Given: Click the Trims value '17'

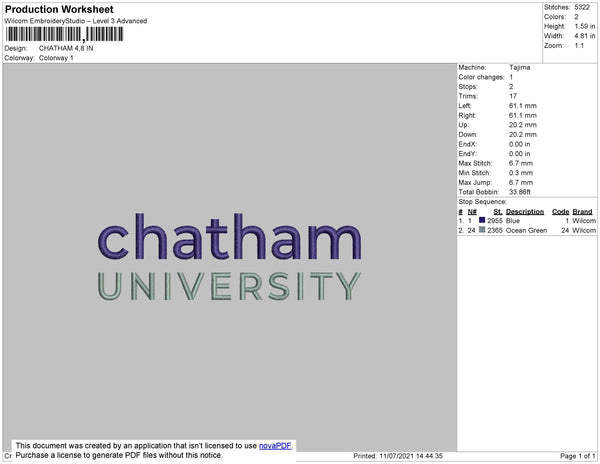Looking at the screenshot, I should tap(513, 96).
